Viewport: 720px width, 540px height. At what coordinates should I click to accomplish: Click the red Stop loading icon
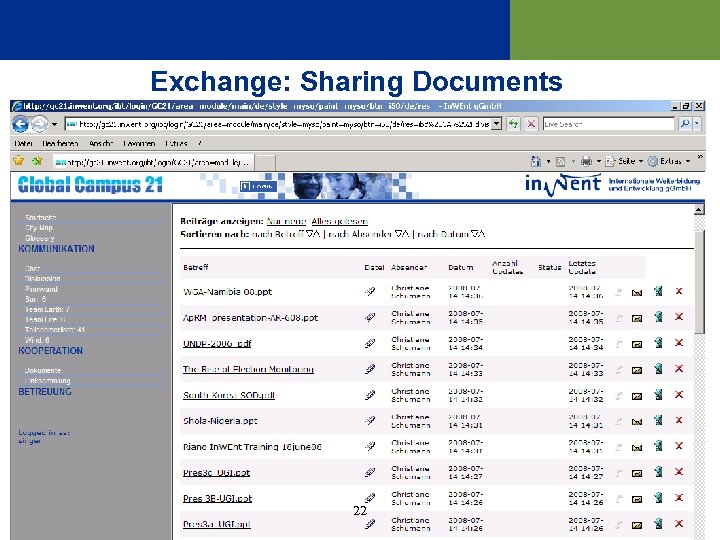coord(531,124)
